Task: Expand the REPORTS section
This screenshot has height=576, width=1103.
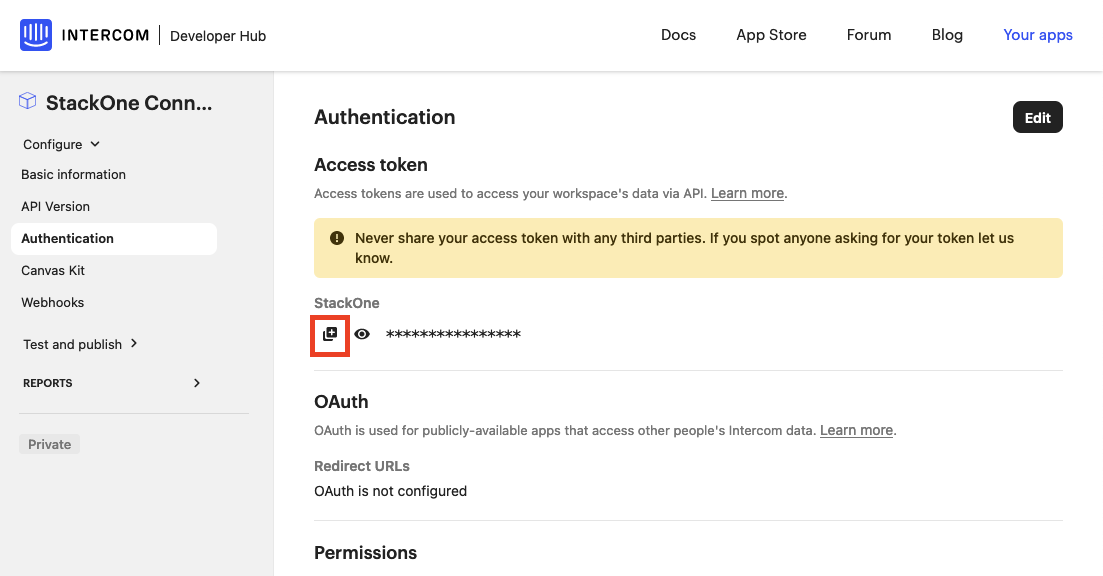Action: pos(112,383)
